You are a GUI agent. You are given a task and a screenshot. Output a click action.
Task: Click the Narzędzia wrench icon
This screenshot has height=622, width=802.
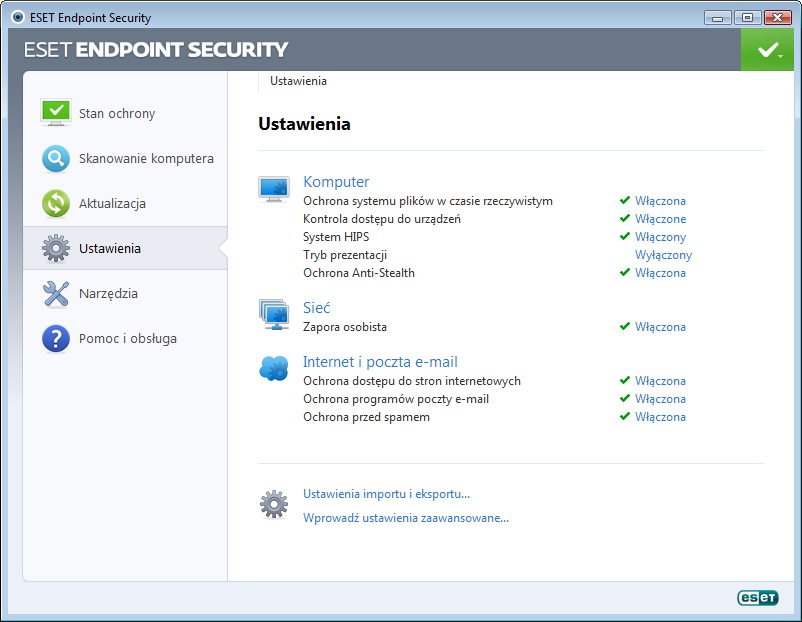[56, 294]
